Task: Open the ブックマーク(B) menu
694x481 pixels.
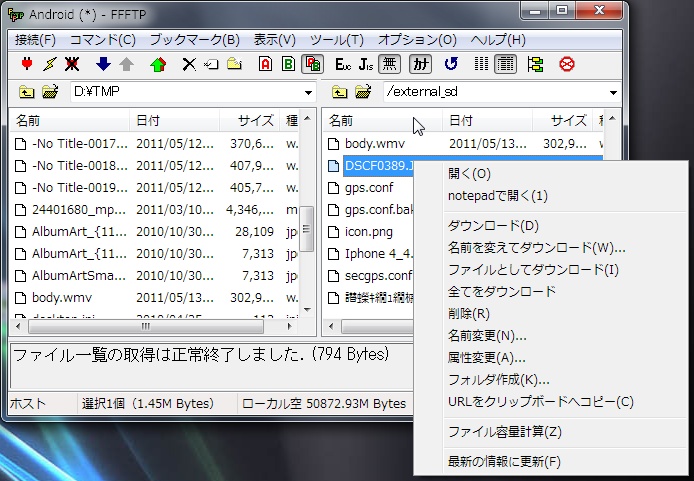Action: click(195, 40)
